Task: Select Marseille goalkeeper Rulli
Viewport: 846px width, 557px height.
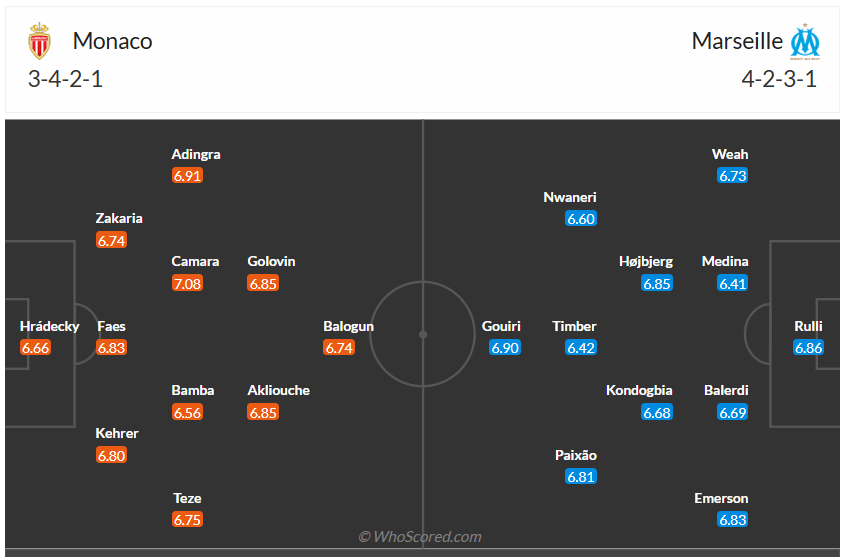Action: 809,326
